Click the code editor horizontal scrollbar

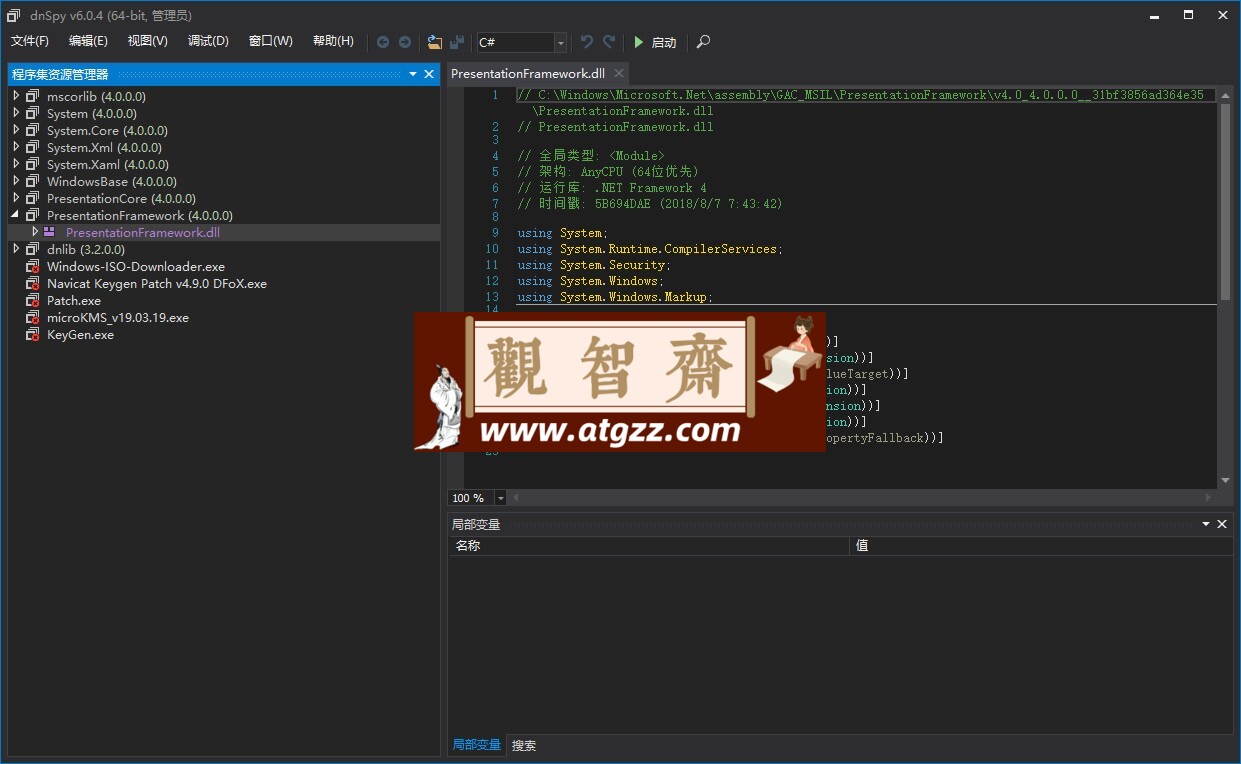click(864, 497)
